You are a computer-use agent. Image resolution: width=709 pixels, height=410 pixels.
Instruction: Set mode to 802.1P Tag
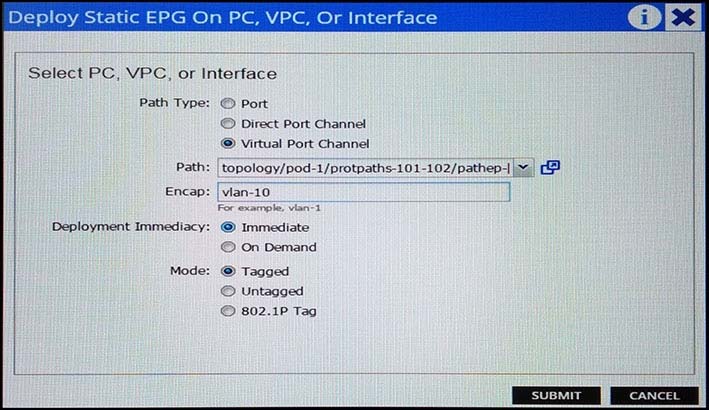coord(228,311)
